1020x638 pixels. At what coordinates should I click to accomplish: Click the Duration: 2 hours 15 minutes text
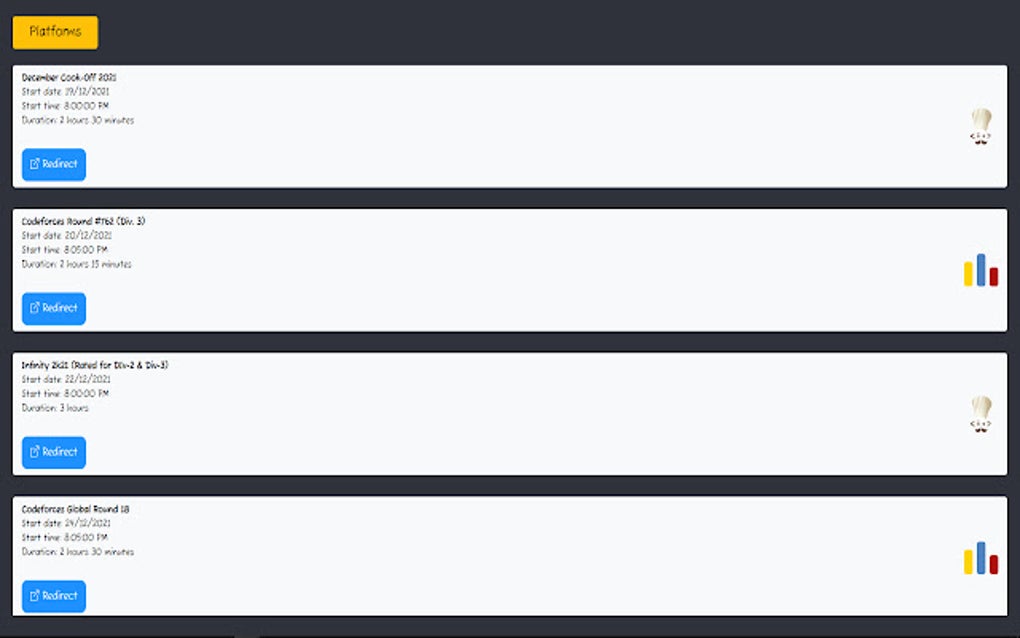77,265
